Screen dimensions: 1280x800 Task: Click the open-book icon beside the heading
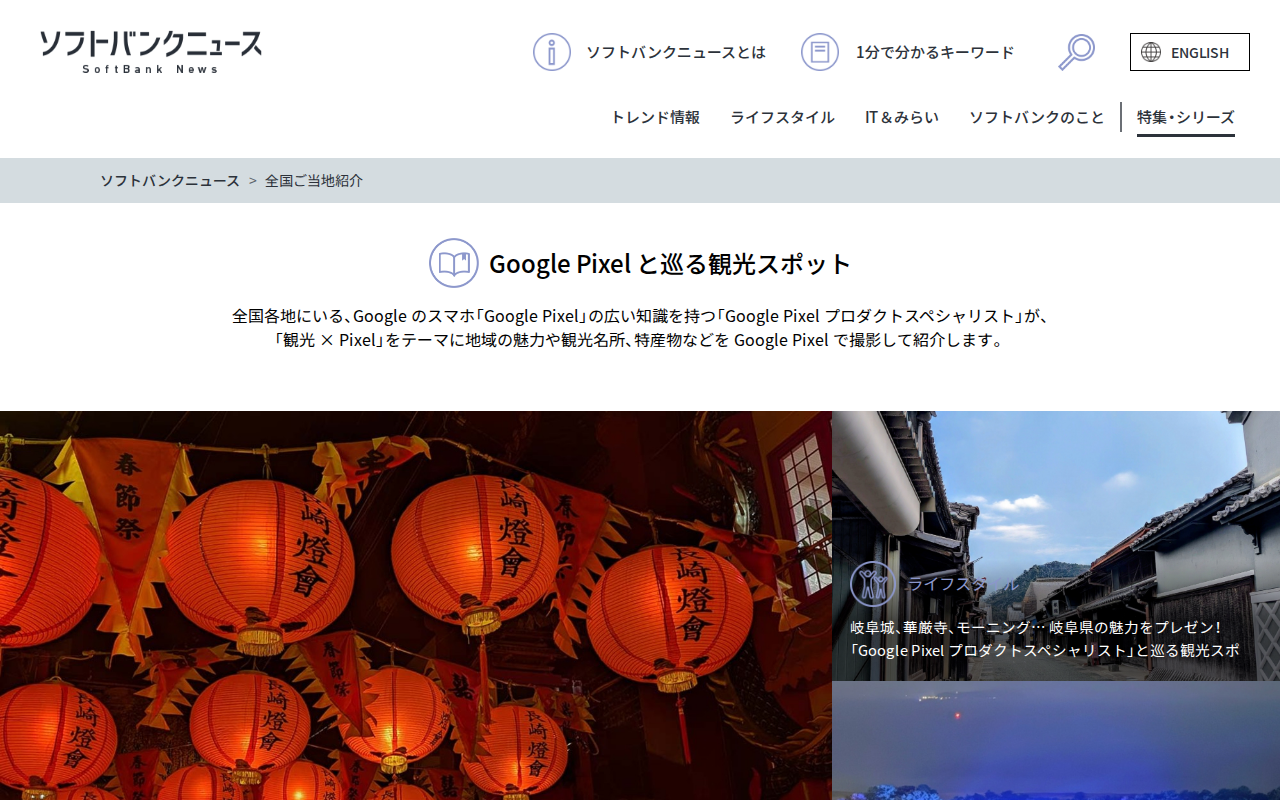tap(454, 263)
